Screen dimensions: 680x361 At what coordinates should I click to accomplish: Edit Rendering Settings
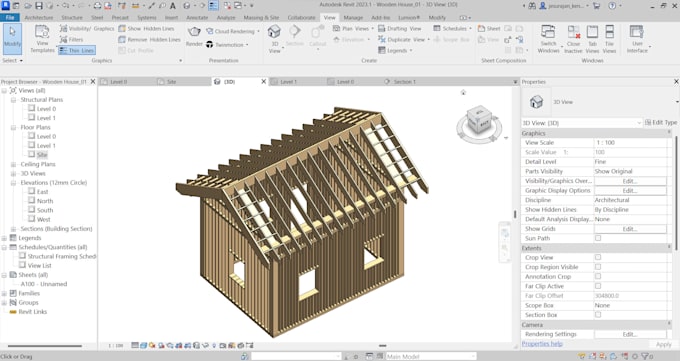point(630,334)
